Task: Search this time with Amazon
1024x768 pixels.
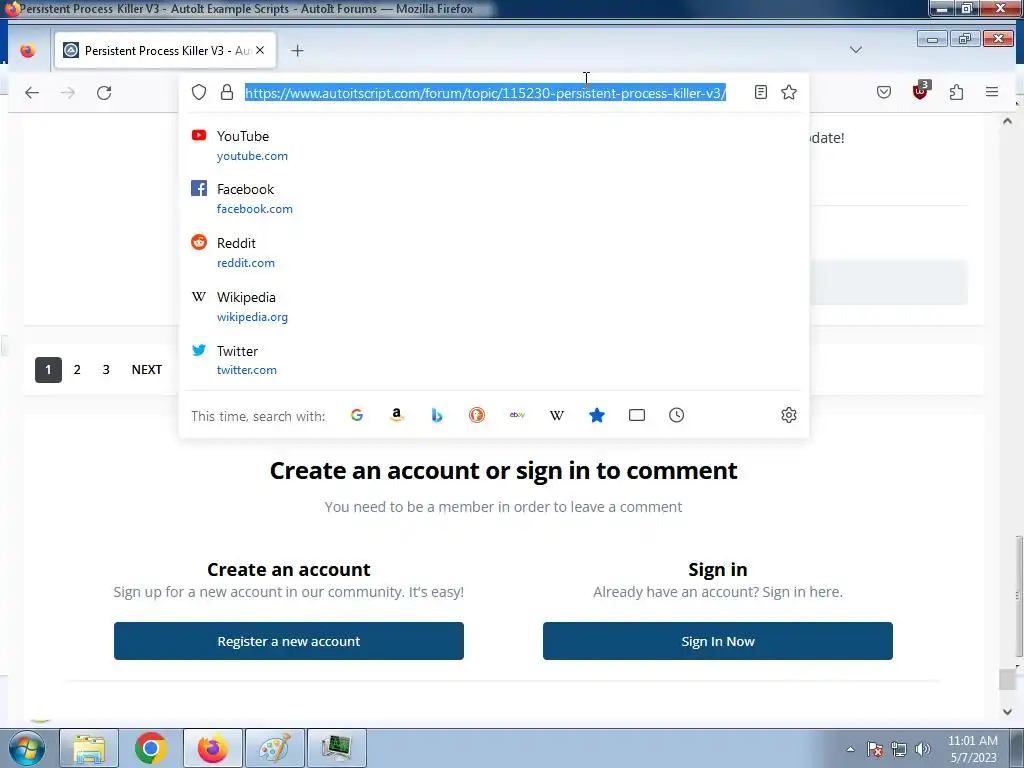Action: [x=396, y=415]
